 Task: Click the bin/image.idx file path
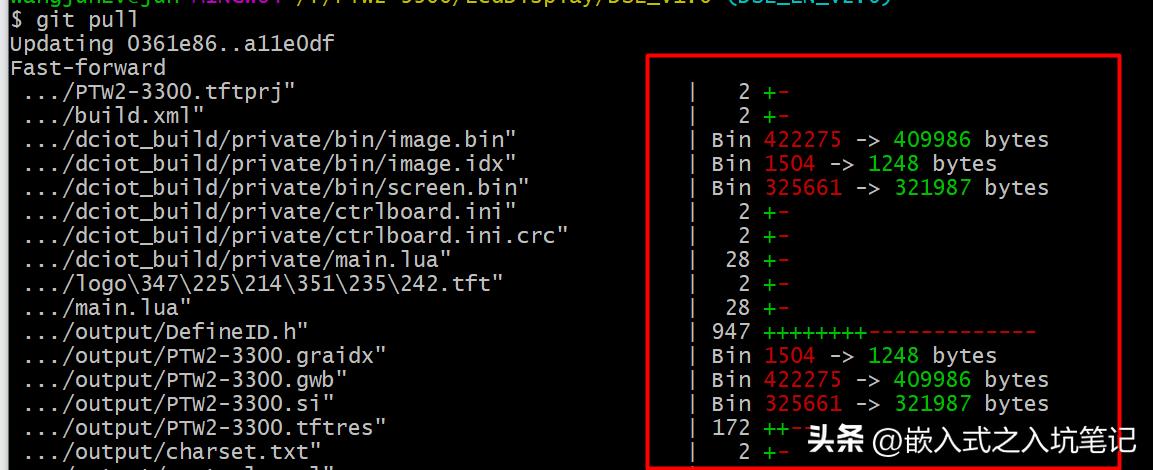tap(270, 164)
